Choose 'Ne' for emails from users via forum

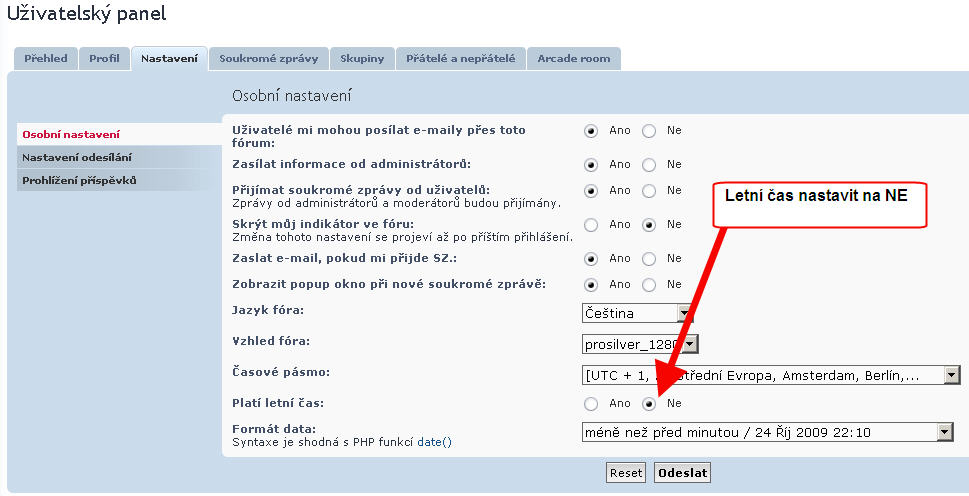click(649, 131)
